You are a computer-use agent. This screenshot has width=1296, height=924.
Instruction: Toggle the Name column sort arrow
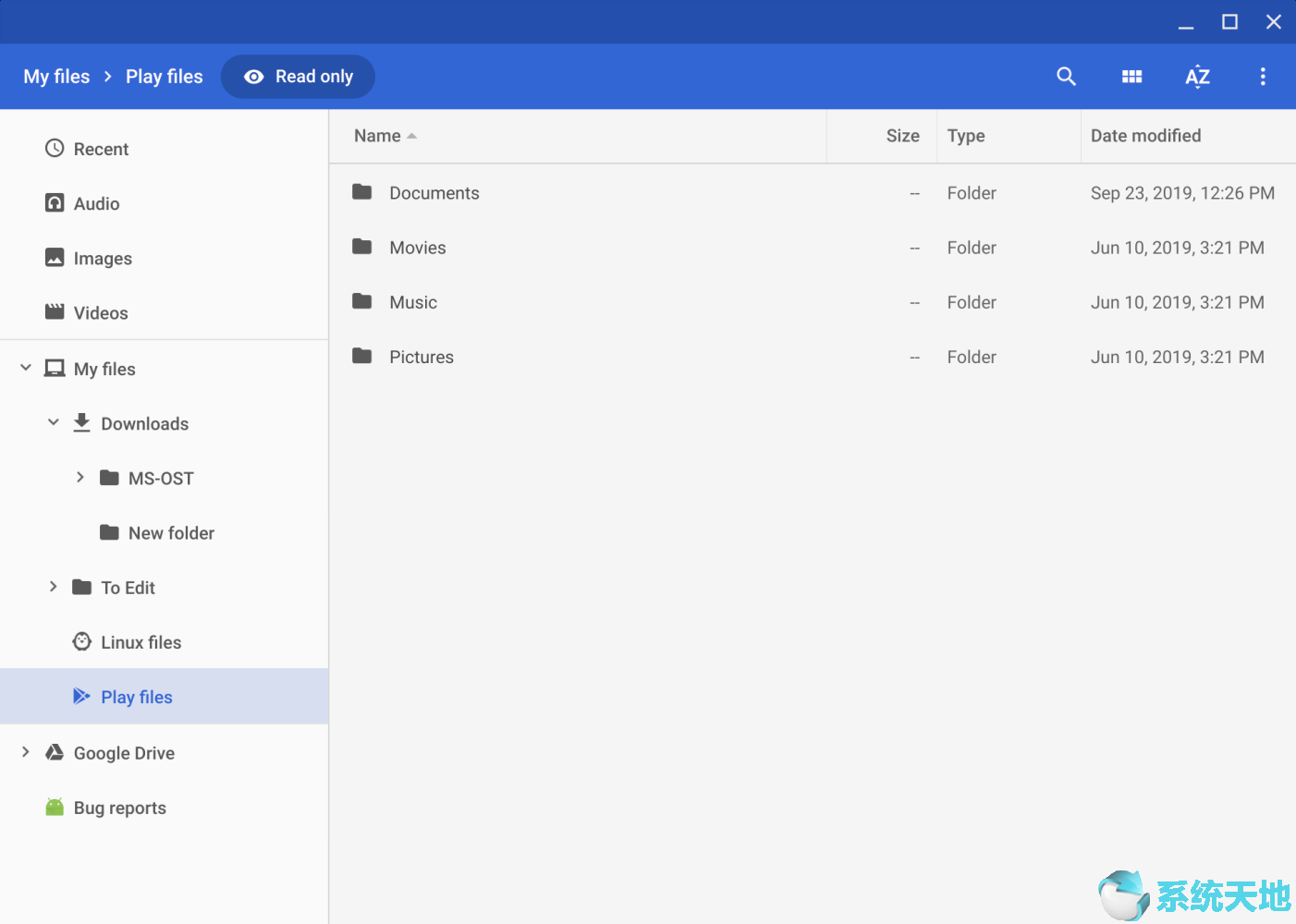tap(411, 136)
